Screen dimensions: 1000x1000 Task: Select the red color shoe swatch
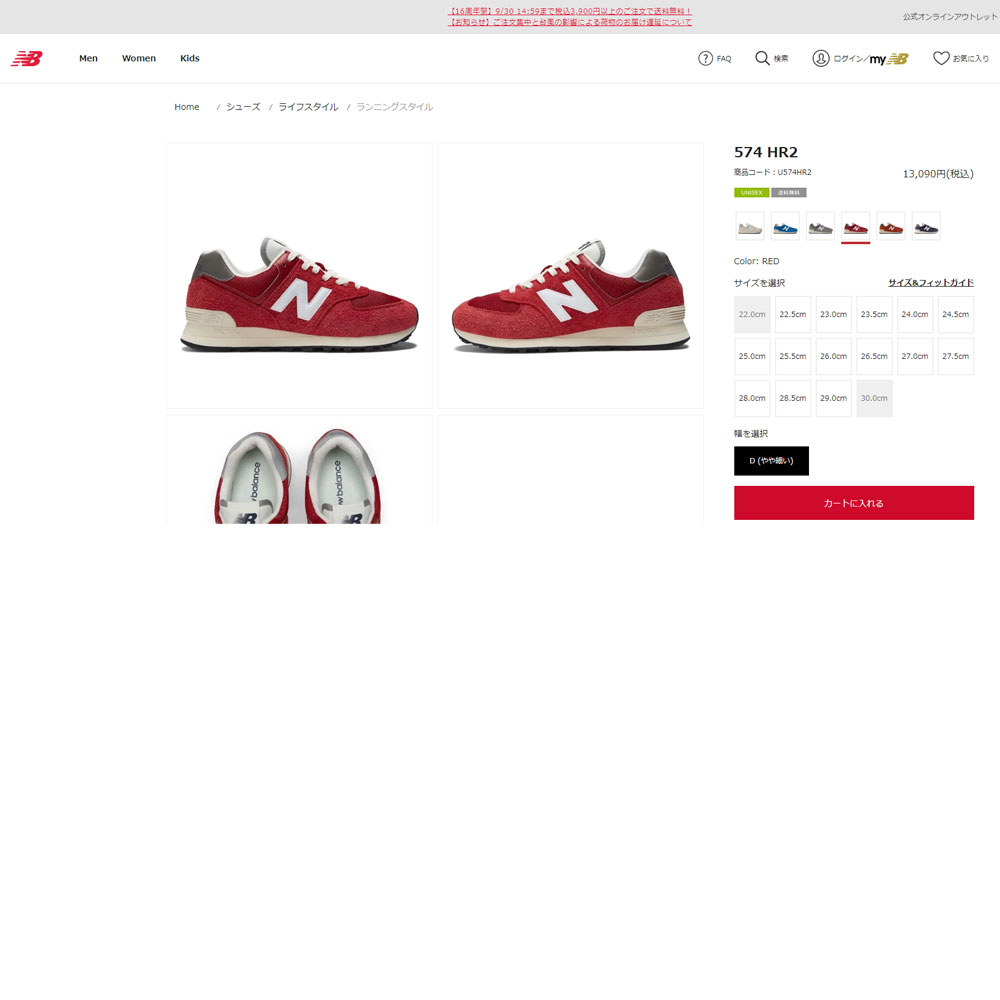click(855, 226)
